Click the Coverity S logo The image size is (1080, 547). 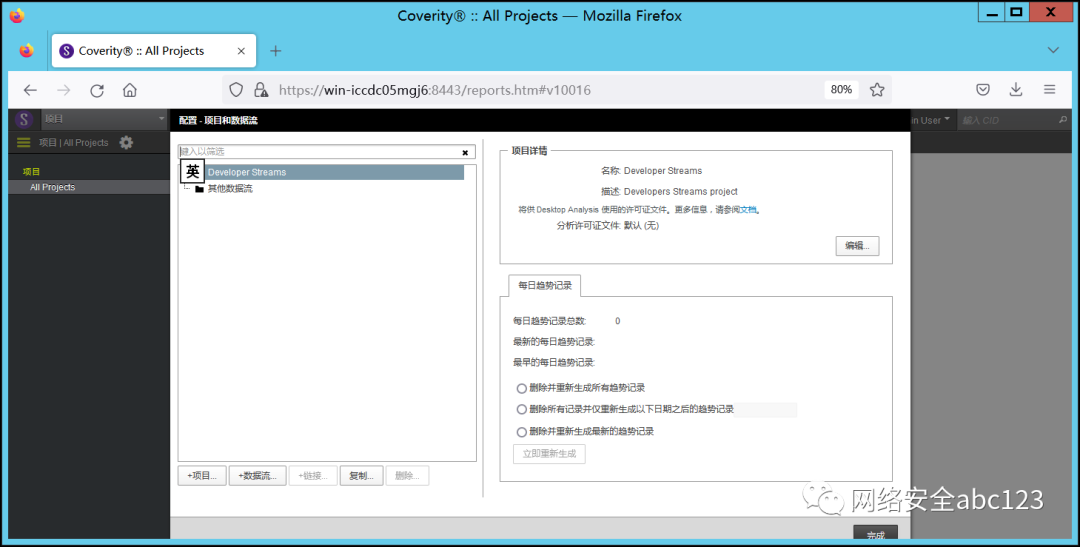24,120
